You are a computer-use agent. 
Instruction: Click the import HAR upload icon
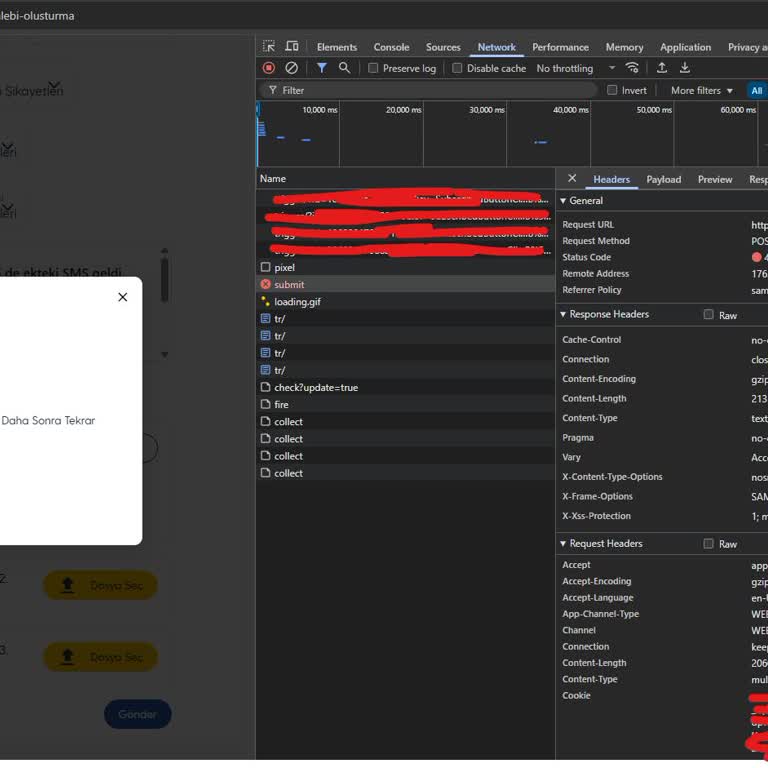(x=661, y=68)
